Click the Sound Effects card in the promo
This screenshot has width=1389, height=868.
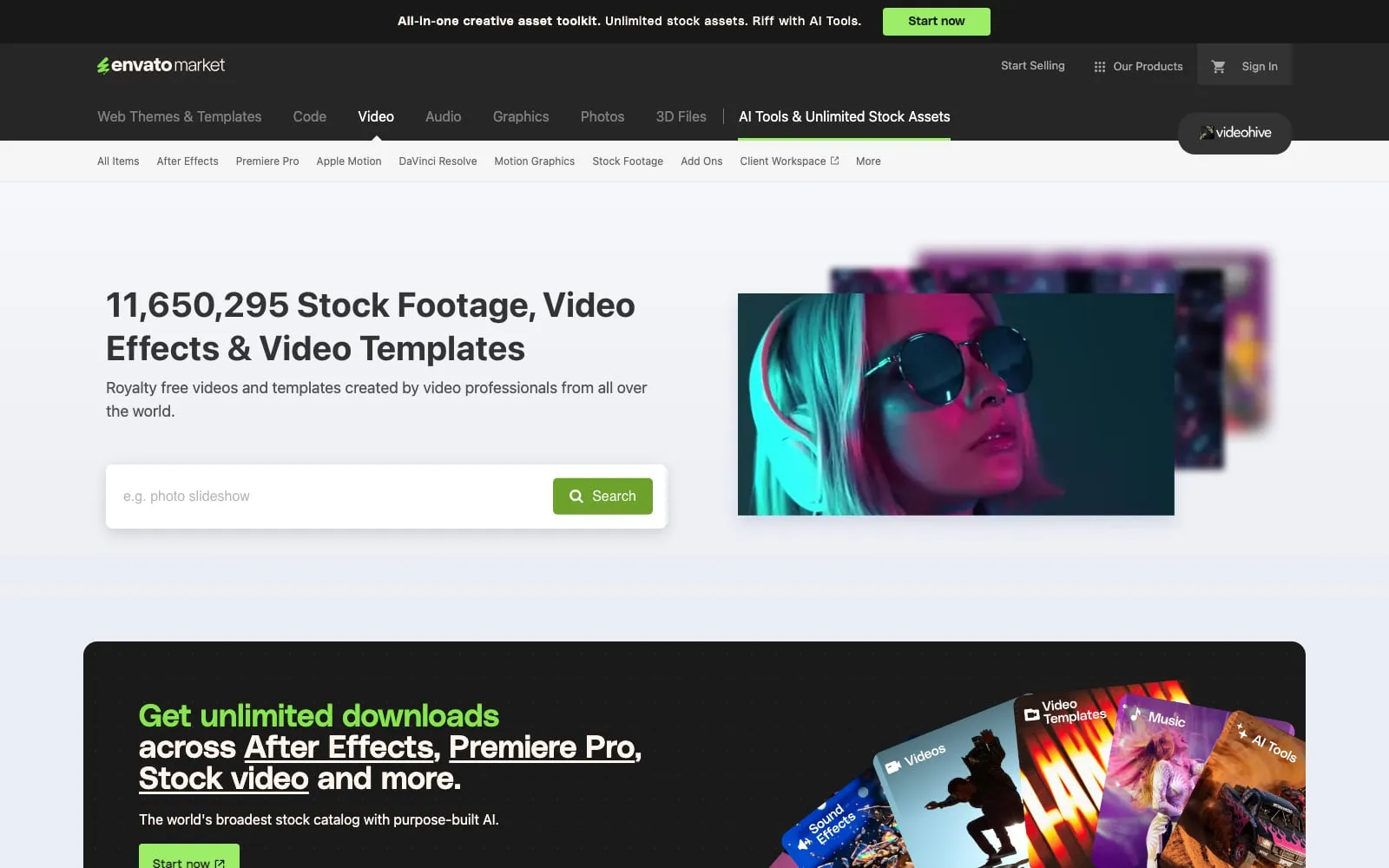838,829
